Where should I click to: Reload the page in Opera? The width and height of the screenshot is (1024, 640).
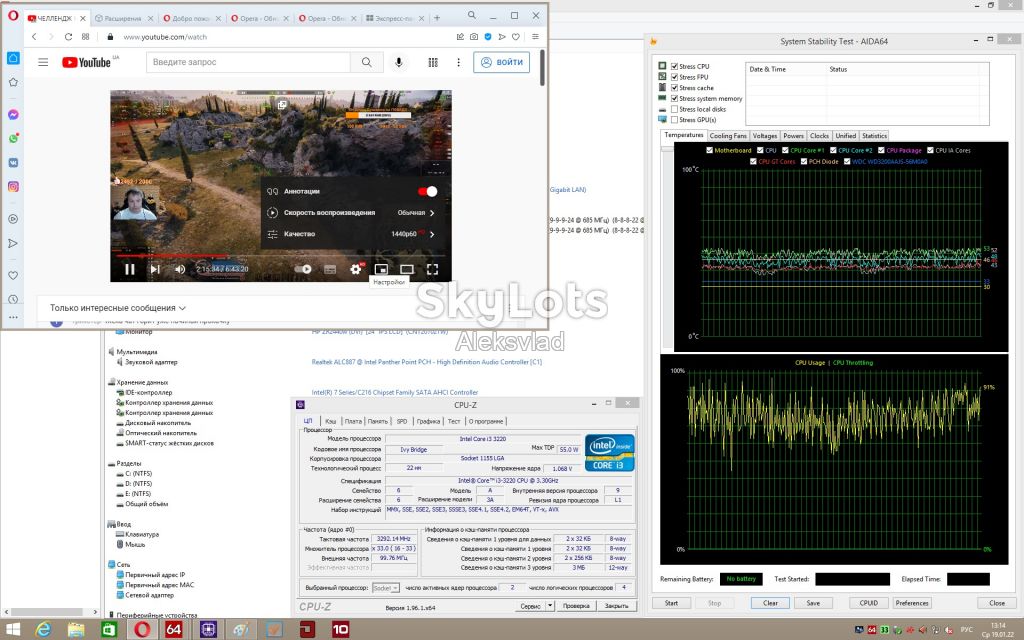68,37
